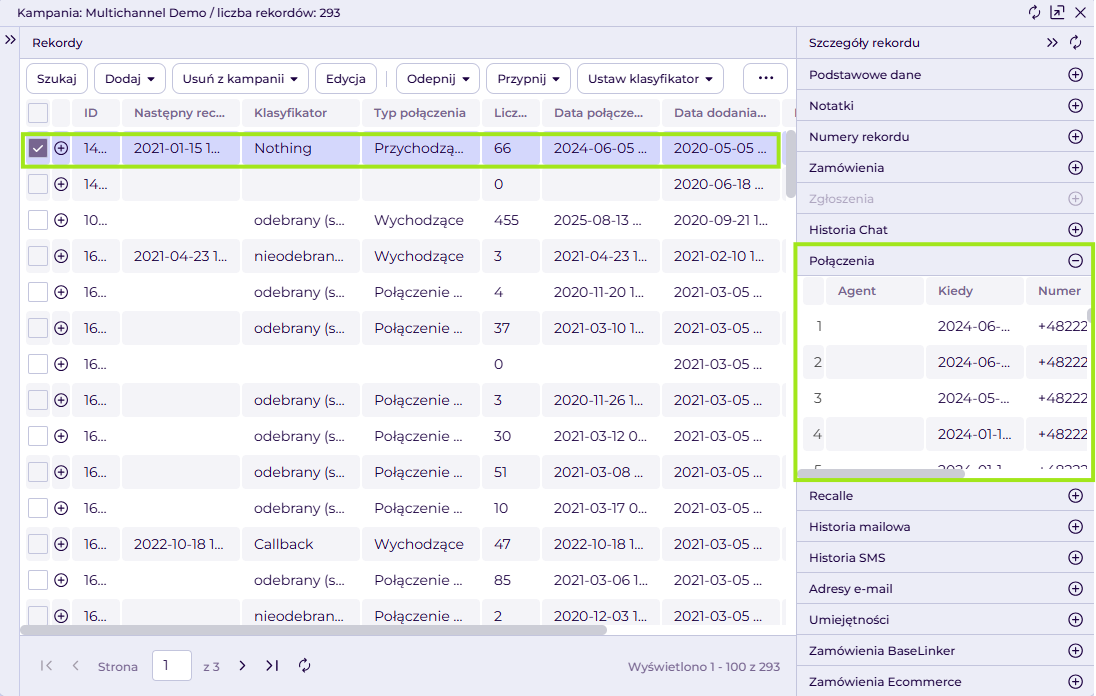1096x696 pixels.
Task: Open plus icon of nieodebrany row 2021-04-23
Action: click(62, 256)
